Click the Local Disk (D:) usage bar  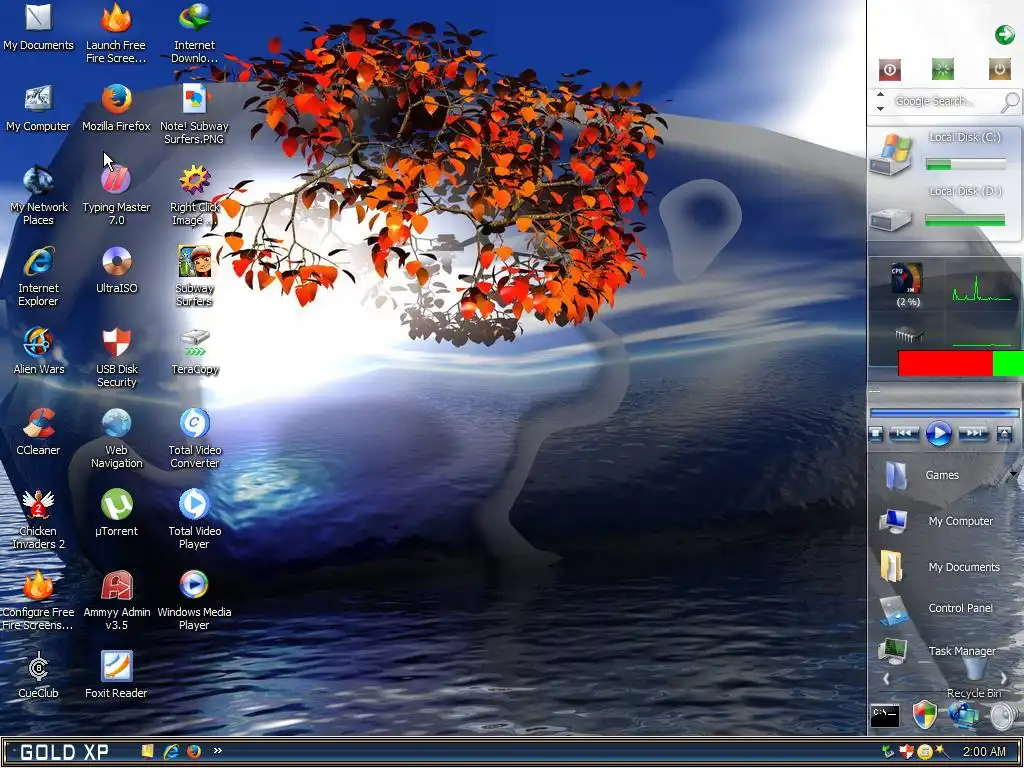click(x=965, y=220)
